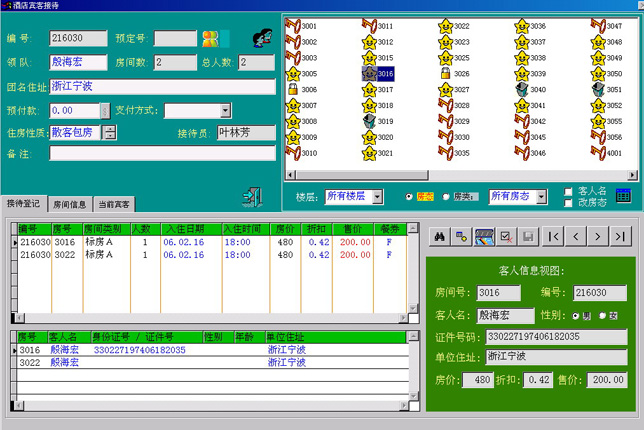
Task: Click the calendar grid icon beside 改房态
Action: tap(623, 196)
